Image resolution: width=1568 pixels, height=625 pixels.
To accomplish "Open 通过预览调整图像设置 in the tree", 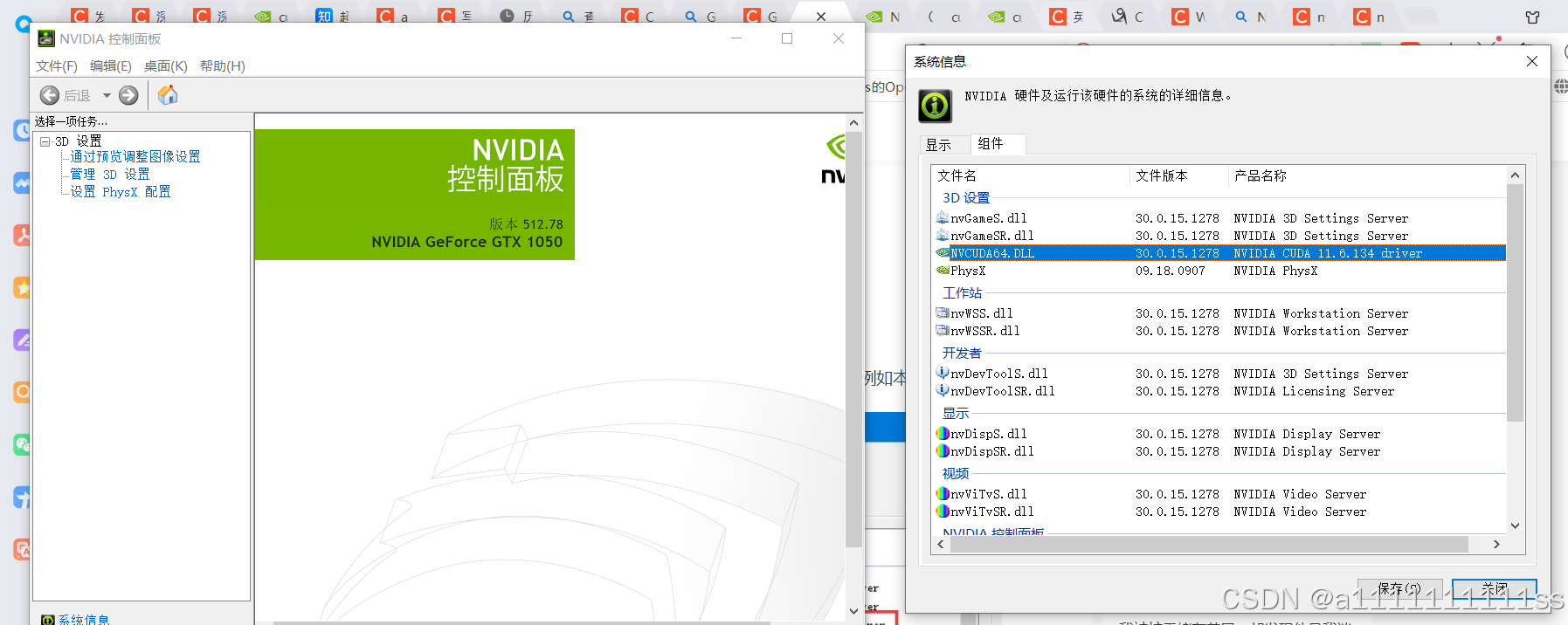I will 135,156.
